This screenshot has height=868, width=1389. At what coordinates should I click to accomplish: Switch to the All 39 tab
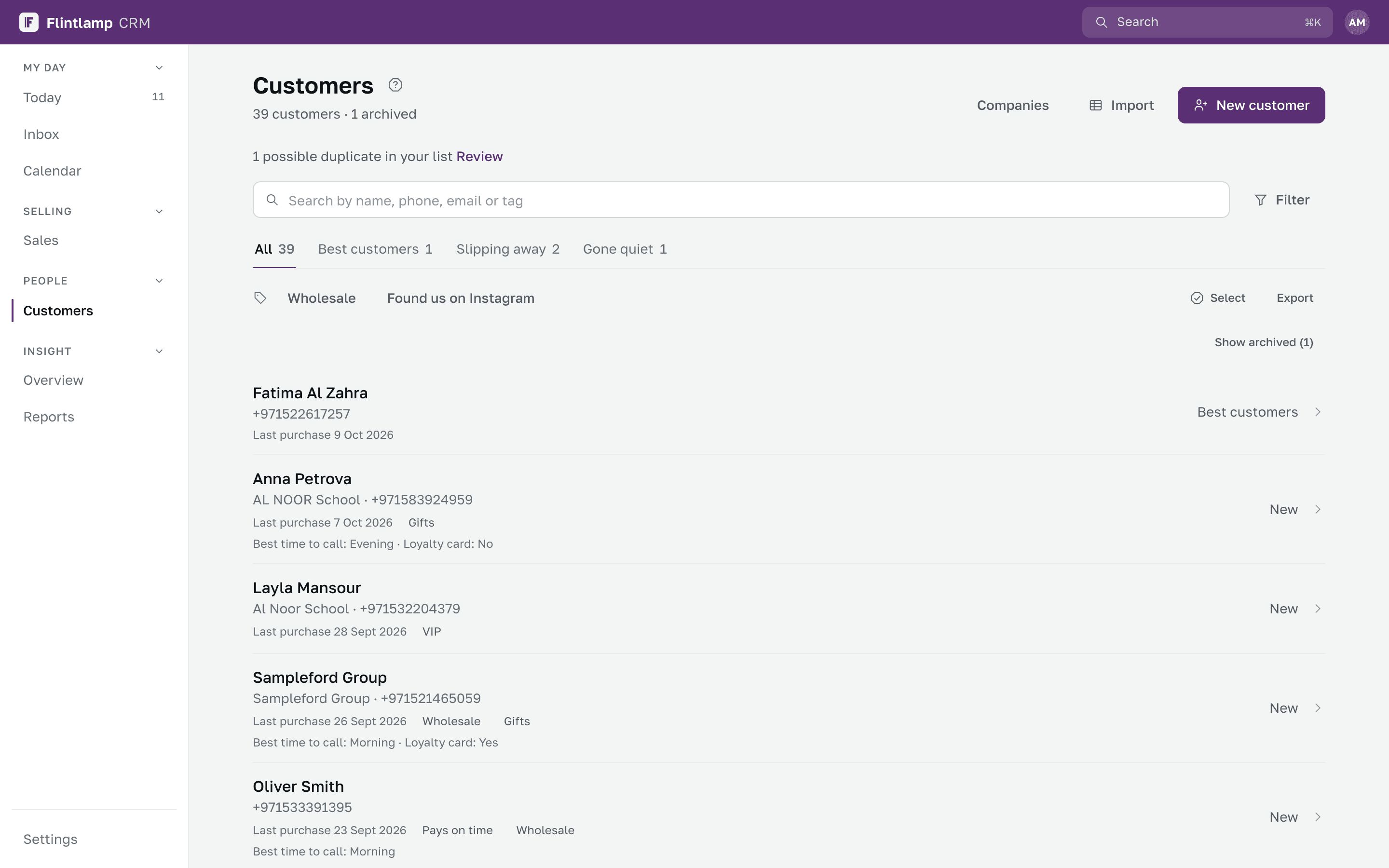[274, 249]
